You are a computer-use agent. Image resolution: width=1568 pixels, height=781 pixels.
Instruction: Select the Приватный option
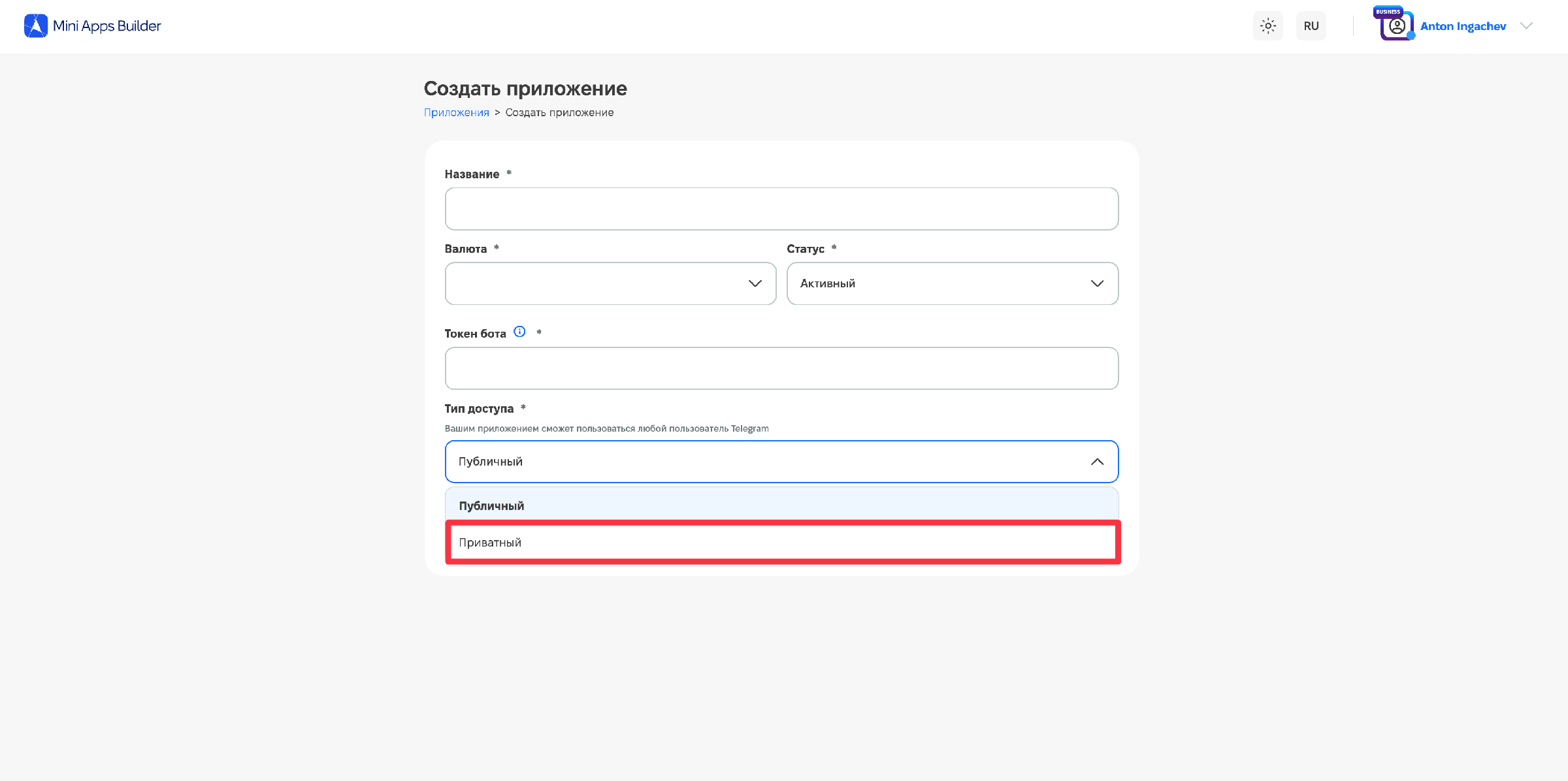(782, 543)
